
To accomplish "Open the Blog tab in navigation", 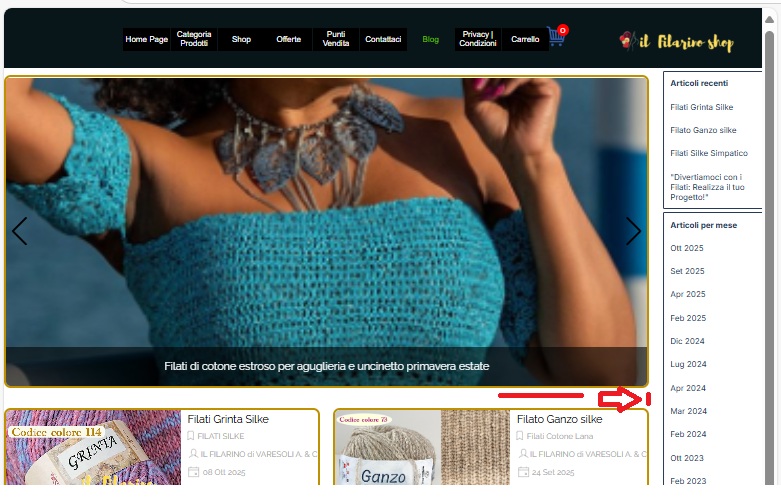I will click(430, 40).
